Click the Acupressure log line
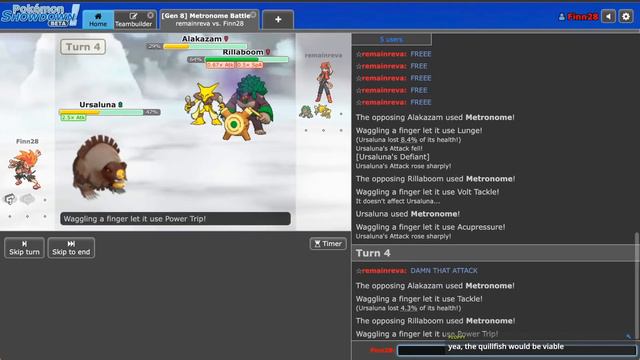This screenshot has width=640, height=360. tap(430, 227)
